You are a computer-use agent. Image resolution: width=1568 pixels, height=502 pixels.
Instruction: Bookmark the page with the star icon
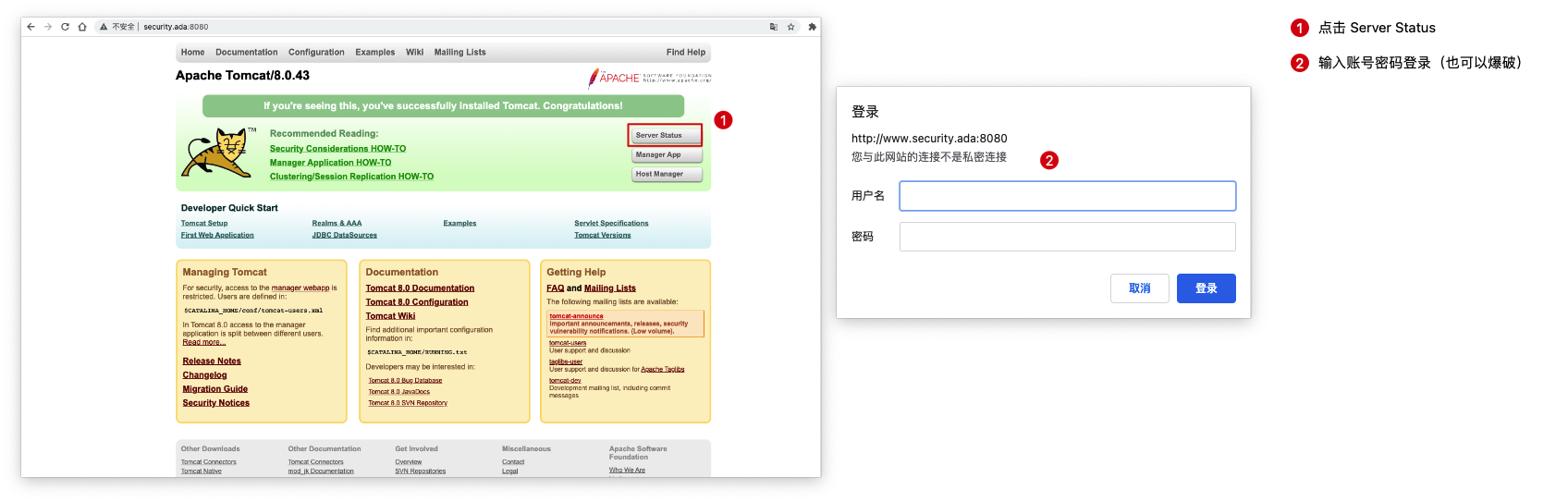point(791,27)
